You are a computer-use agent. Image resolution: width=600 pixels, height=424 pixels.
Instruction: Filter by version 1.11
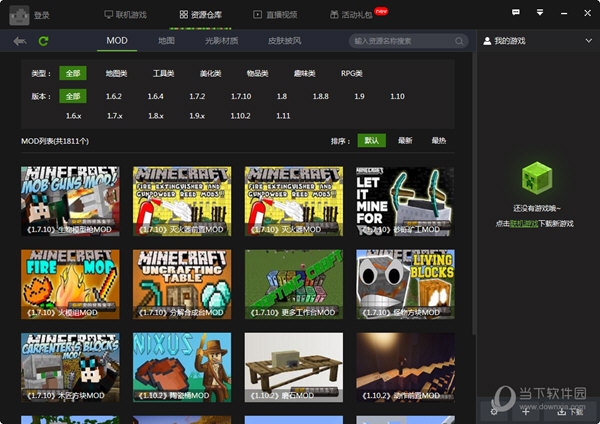283,116
